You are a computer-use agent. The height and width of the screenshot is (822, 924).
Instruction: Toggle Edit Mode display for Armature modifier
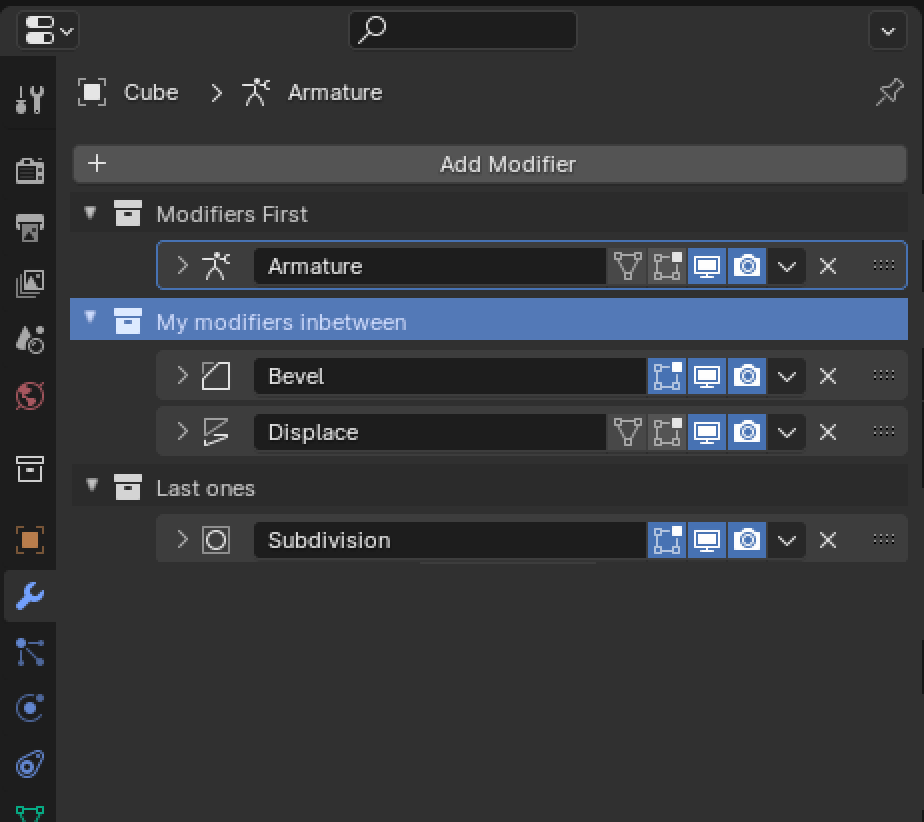667,266
